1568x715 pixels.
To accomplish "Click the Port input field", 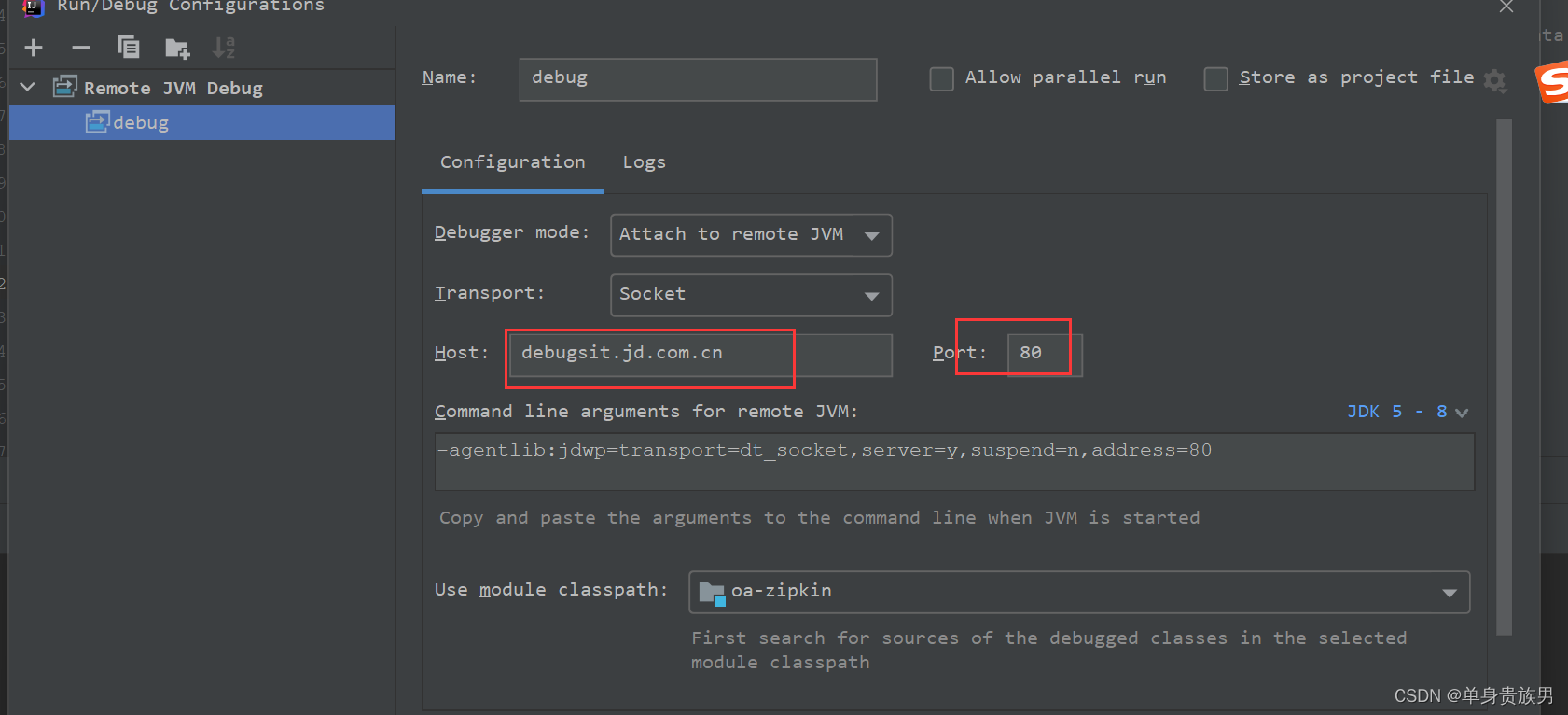I will [1045, 355].
